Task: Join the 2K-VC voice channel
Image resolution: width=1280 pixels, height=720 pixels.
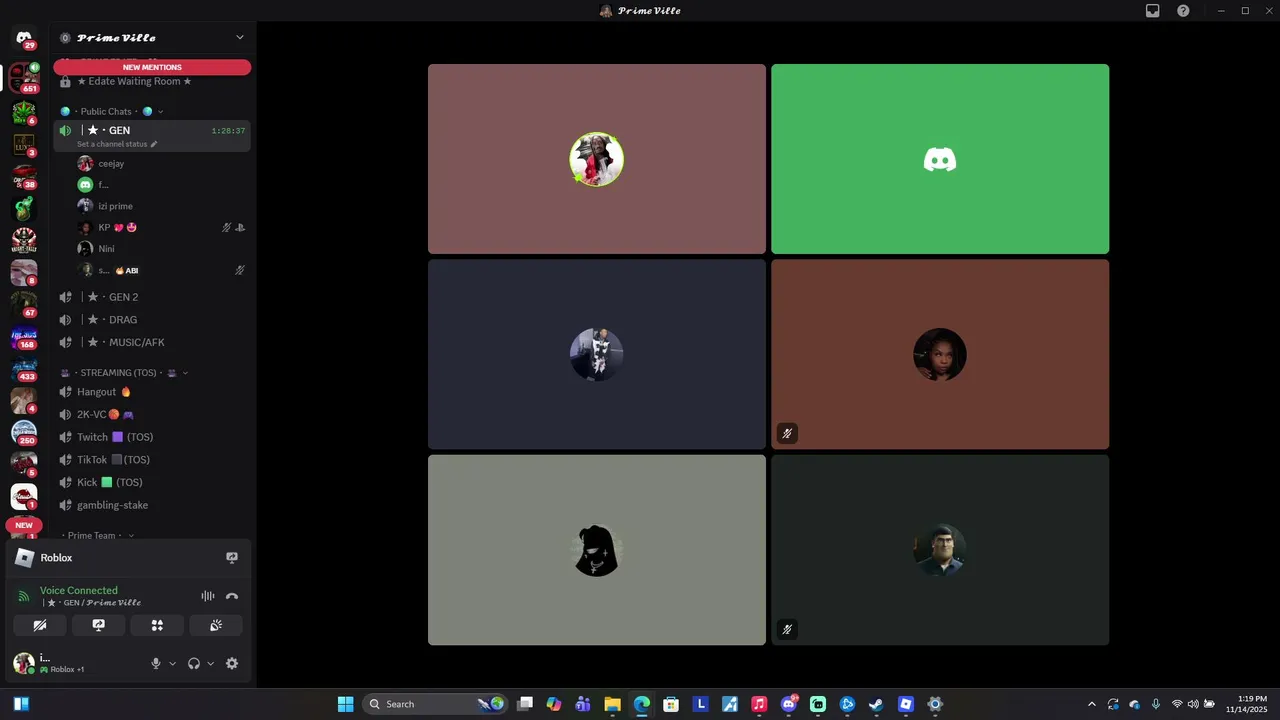Action: 152,414
